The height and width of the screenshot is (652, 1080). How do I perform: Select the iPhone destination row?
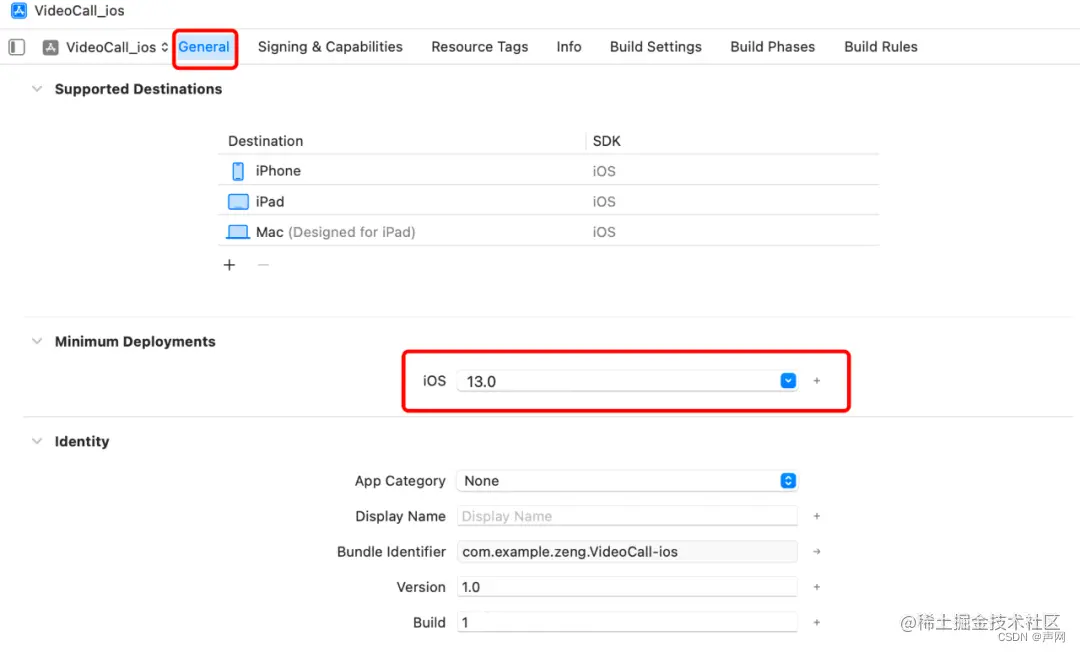coord(548,171)
